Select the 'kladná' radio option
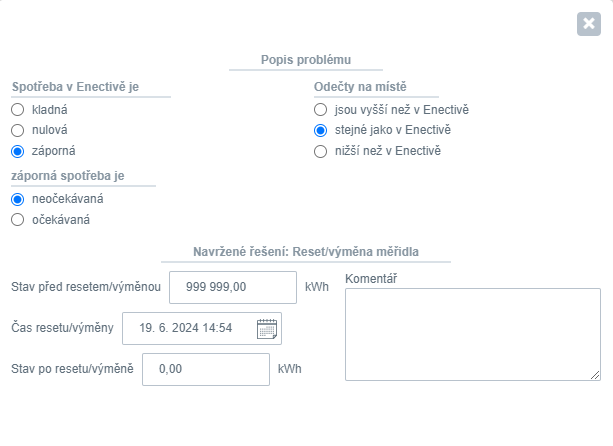The height and width of the screenshot is (446, 613). pyautogui.click(x=17, y=109)
